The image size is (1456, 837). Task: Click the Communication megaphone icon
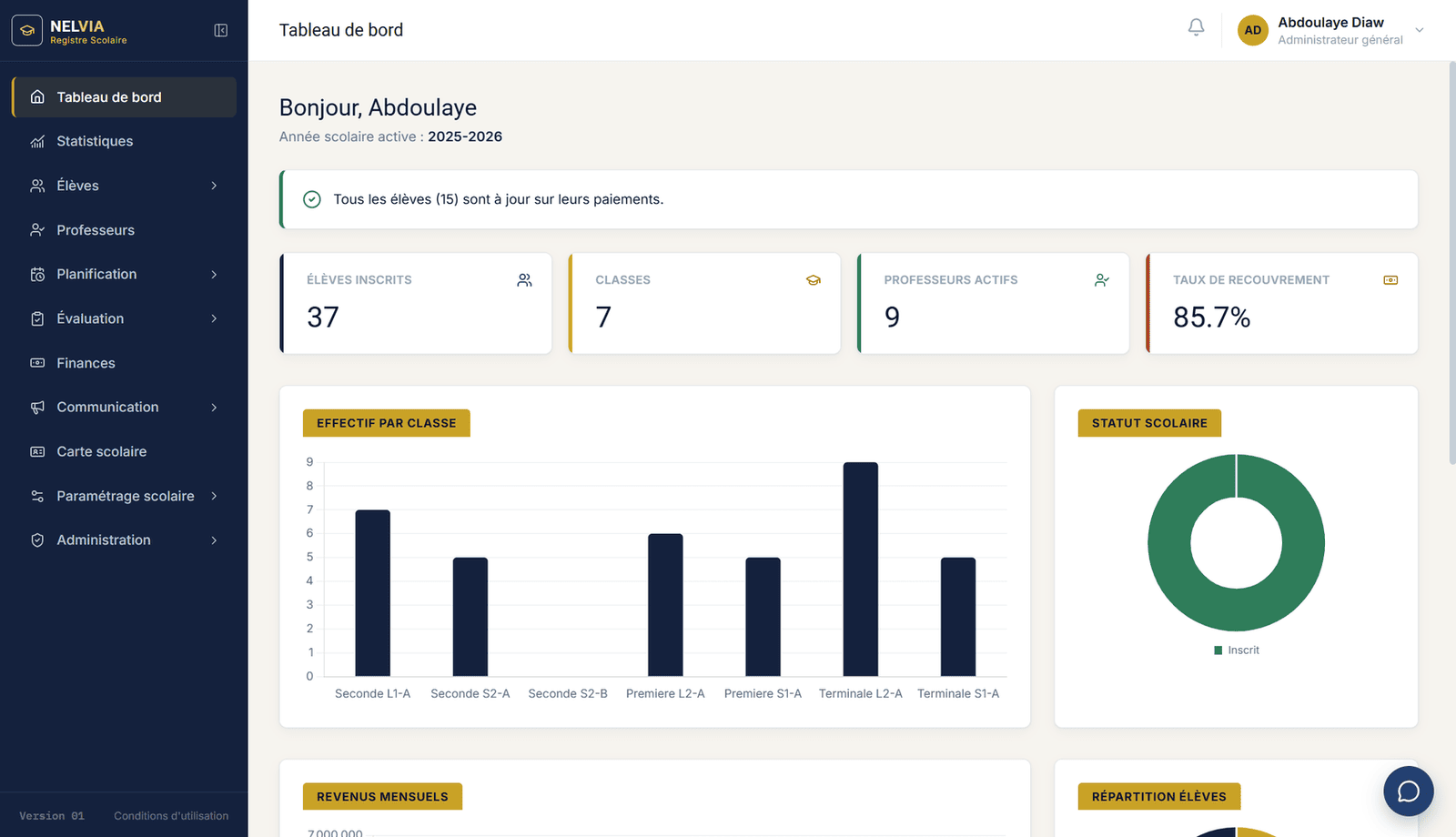tap(37, 407)
